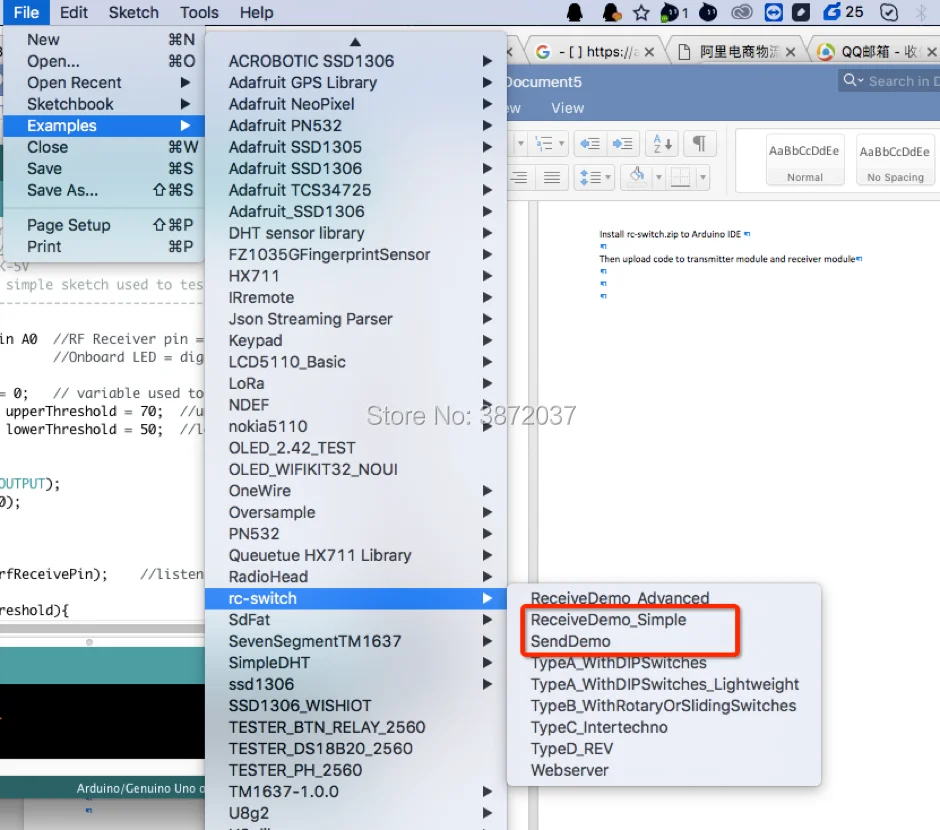This screenshot has width=940, height=830.
Task: Apply the Normal style in Word
Action: point(805,159)
